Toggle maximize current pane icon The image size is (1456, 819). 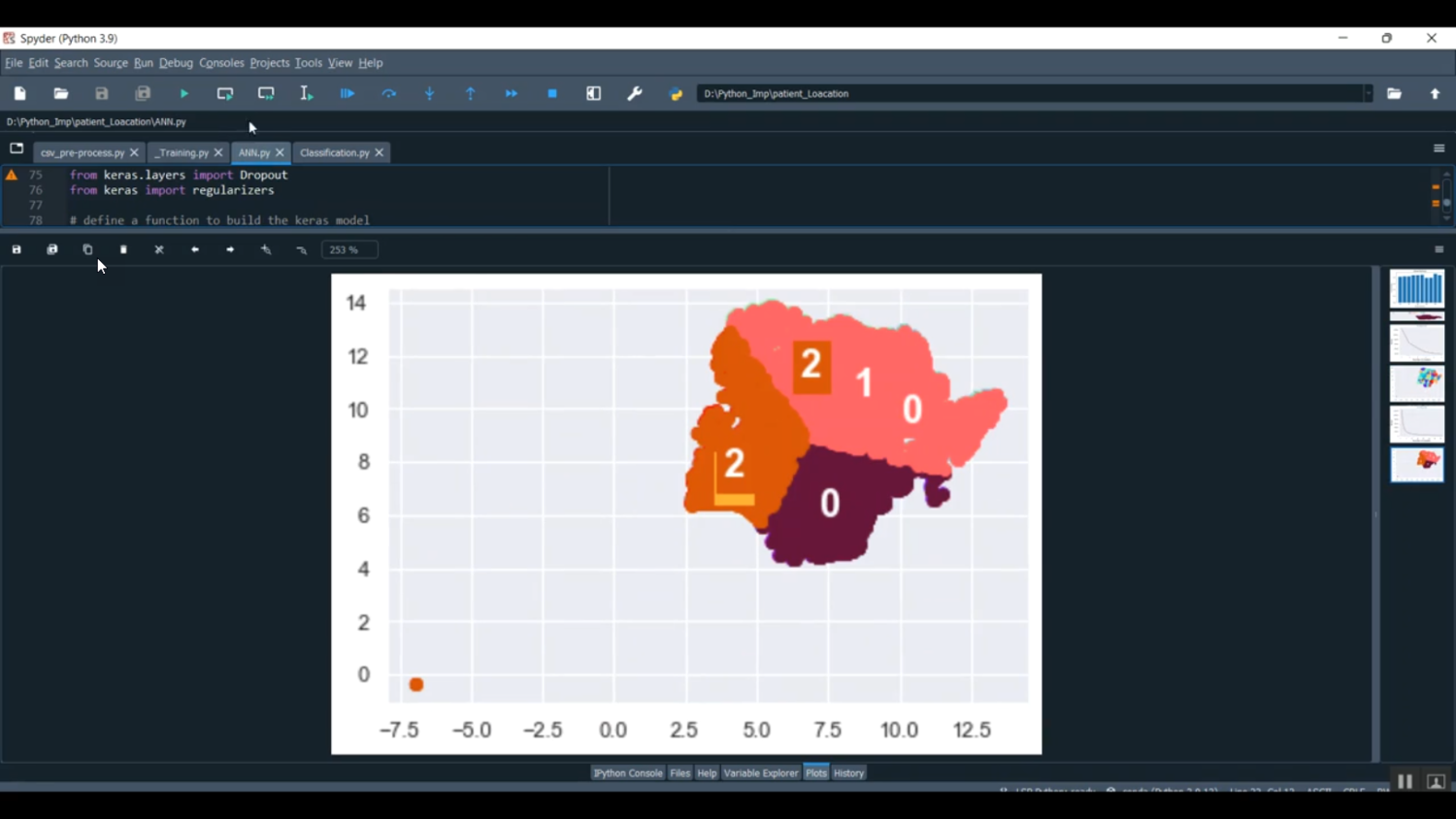594,94
